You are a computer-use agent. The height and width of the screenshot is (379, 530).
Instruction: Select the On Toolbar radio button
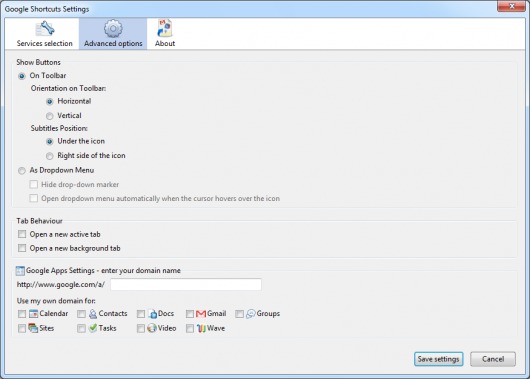(22, 76)
